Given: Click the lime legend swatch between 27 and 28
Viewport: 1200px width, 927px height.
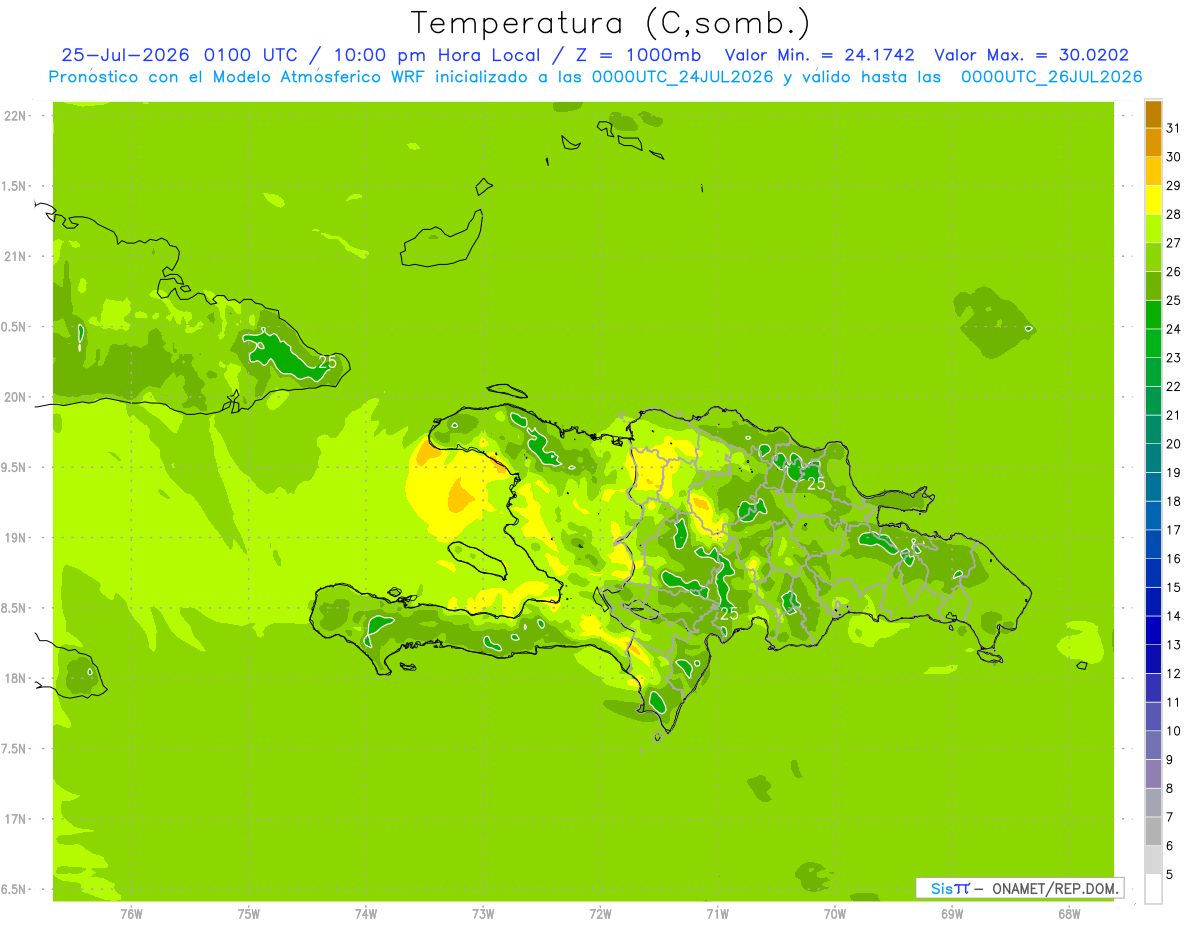Looking at the screenshot, I should [1153, 228].
